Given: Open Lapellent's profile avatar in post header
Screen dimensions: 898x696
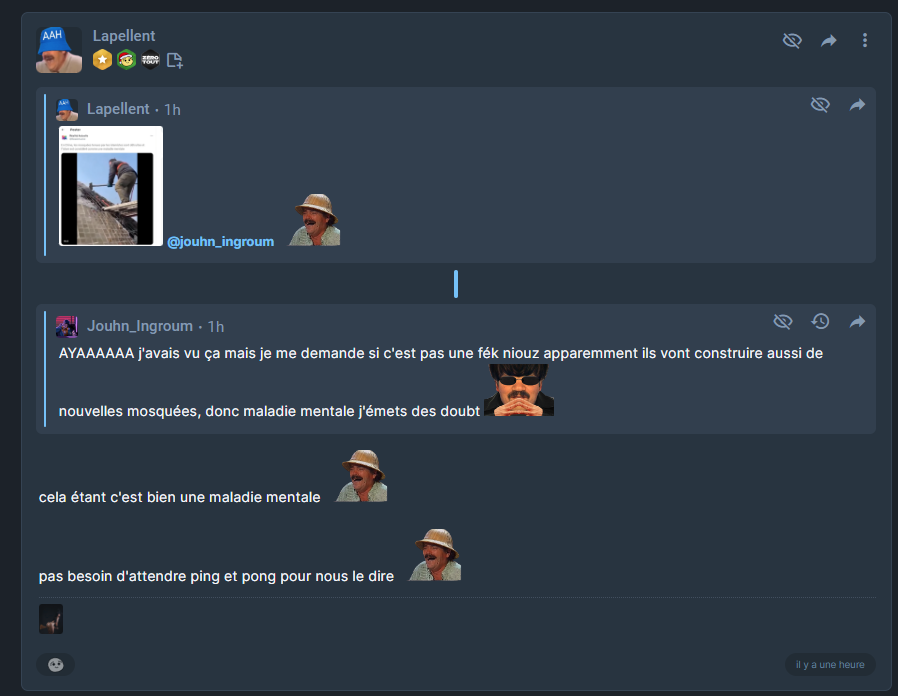Looking at the screenshot, I should (59, 50).
